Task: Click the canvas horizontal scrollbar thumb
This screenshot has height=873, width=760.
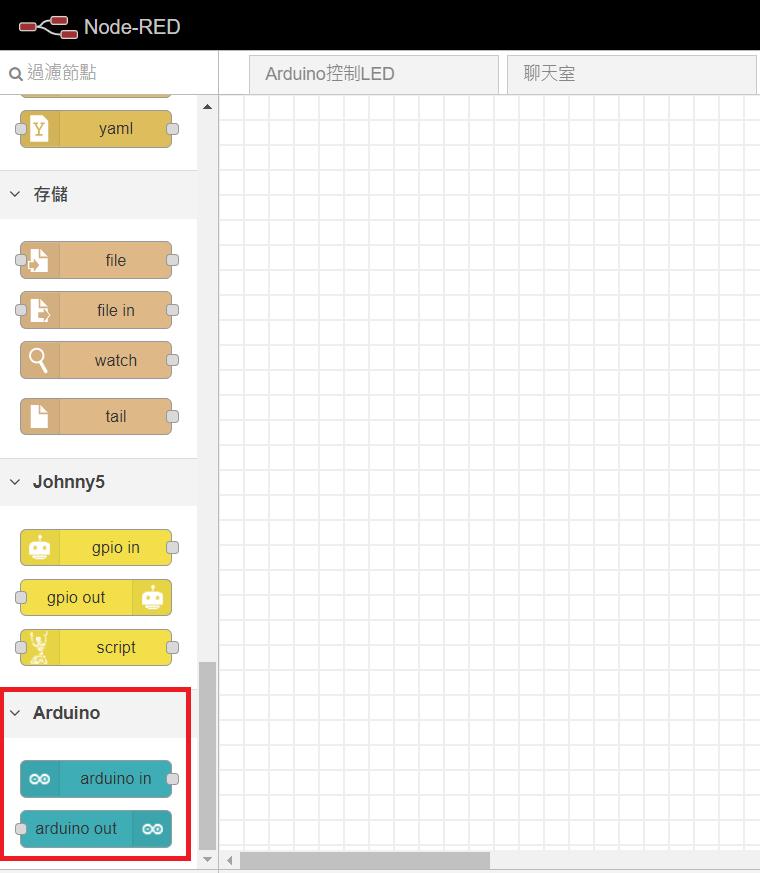Action: [365, 860]
